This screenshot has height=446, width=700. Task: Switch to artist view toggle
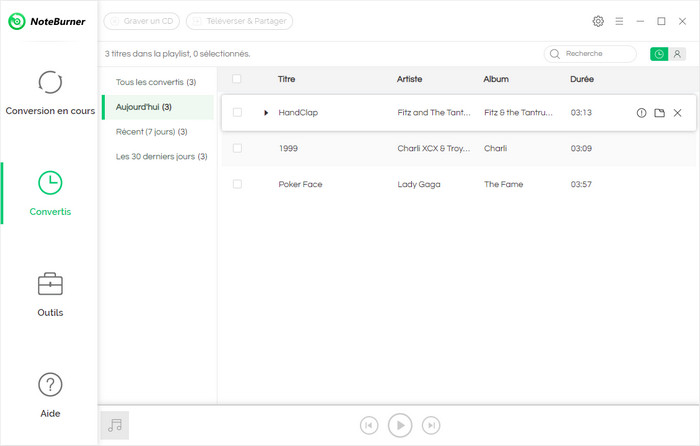click(x=677, y=54)
